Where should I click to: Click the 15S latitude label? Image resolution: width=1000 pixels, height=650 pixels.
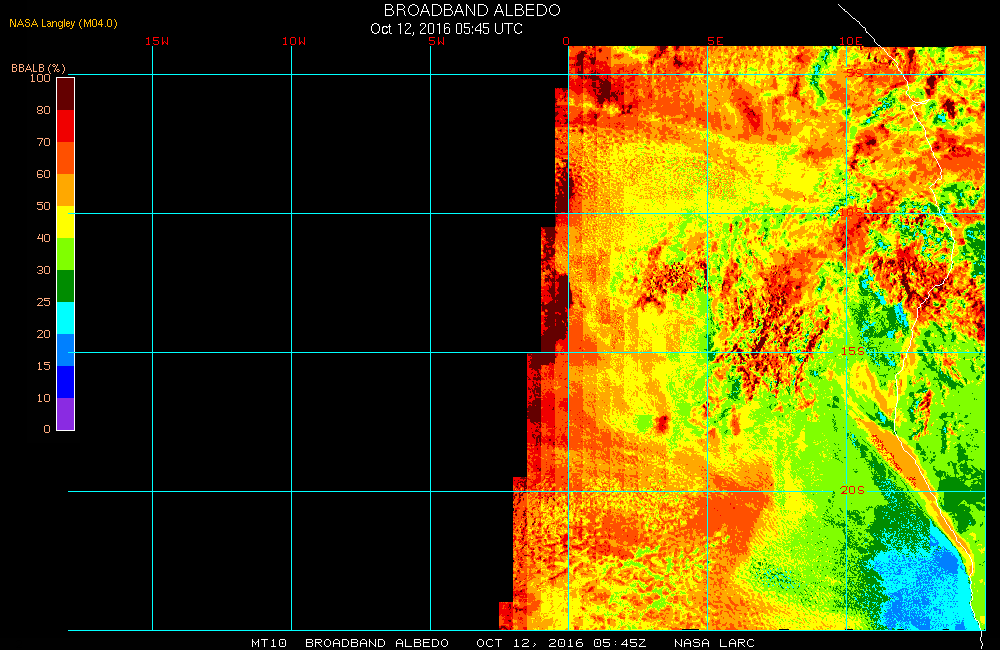853,351
